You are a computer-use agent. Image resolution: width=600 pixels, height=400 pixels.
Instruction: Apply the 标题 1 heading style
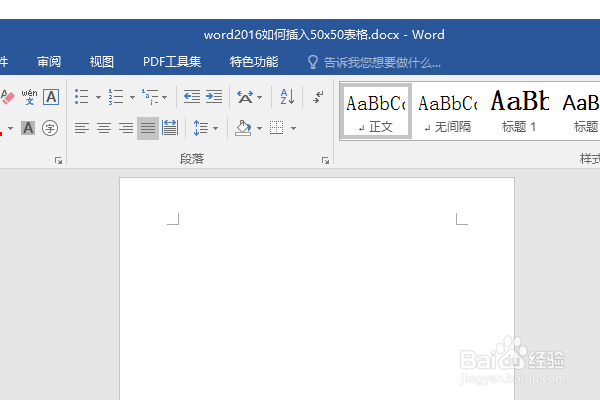click(x=520, y=111)
